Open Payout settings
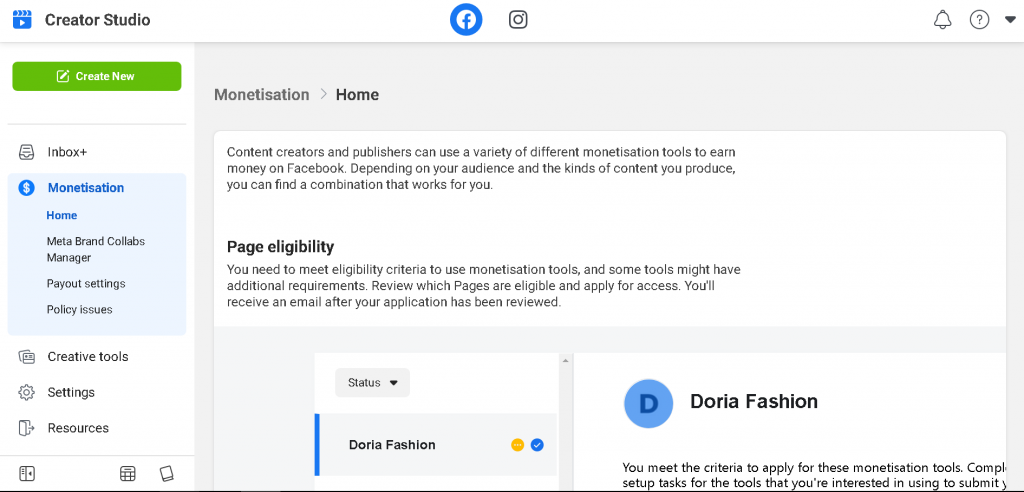 pyautogui.click(x=86, y=284)
